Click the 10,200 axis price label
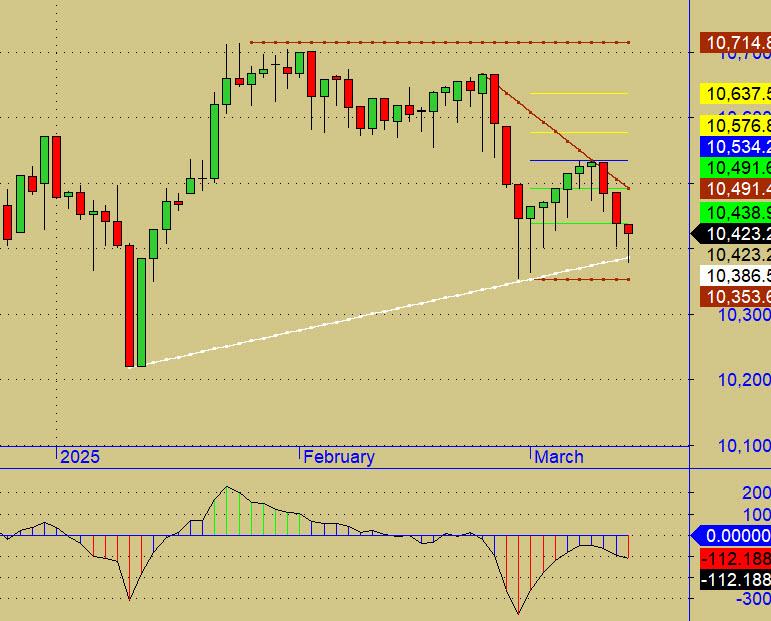The image size is (771, 621). click(x=744, y=380)
